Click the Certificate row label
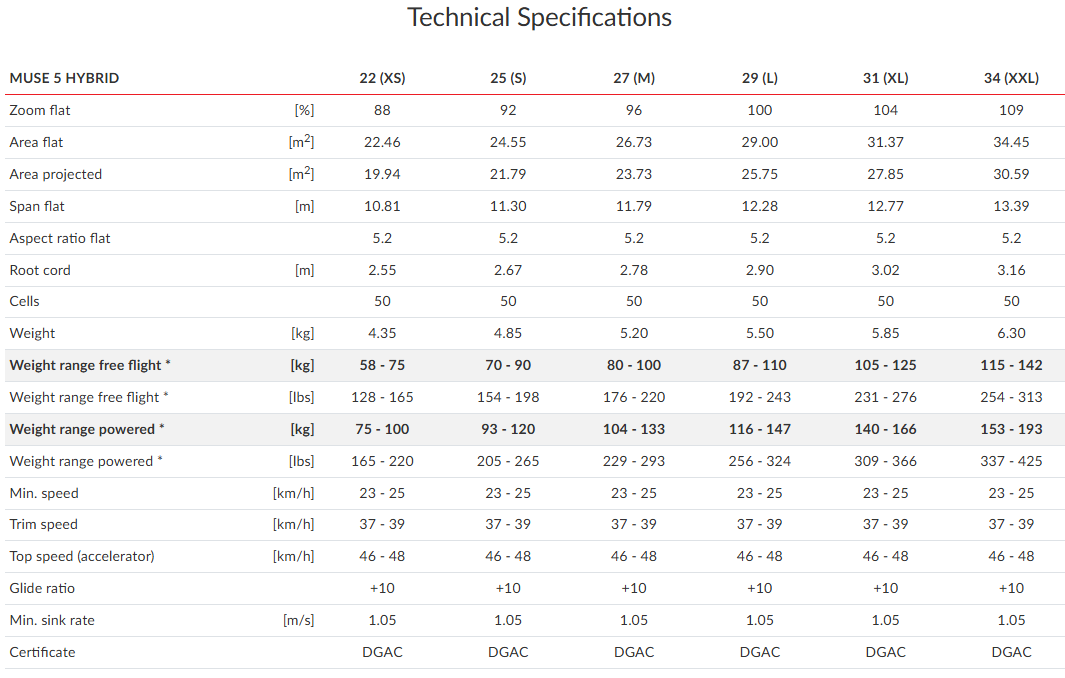1065x678 pixels. click(x=42, y=652)
